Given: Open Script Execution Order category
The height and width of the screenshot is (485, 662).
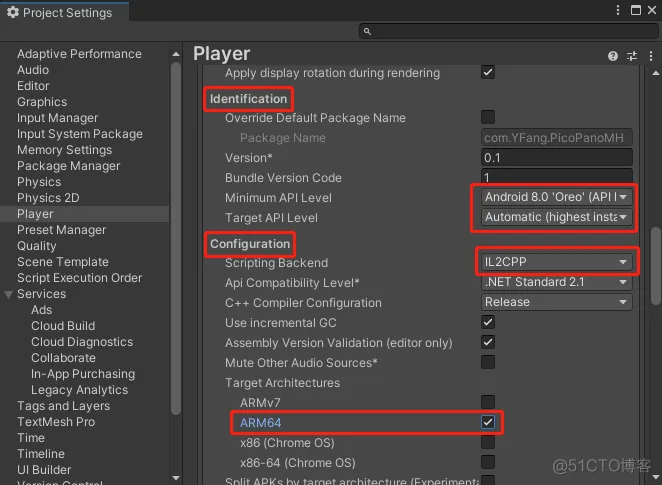Looking at the screenshot, I should pos(79,278).
